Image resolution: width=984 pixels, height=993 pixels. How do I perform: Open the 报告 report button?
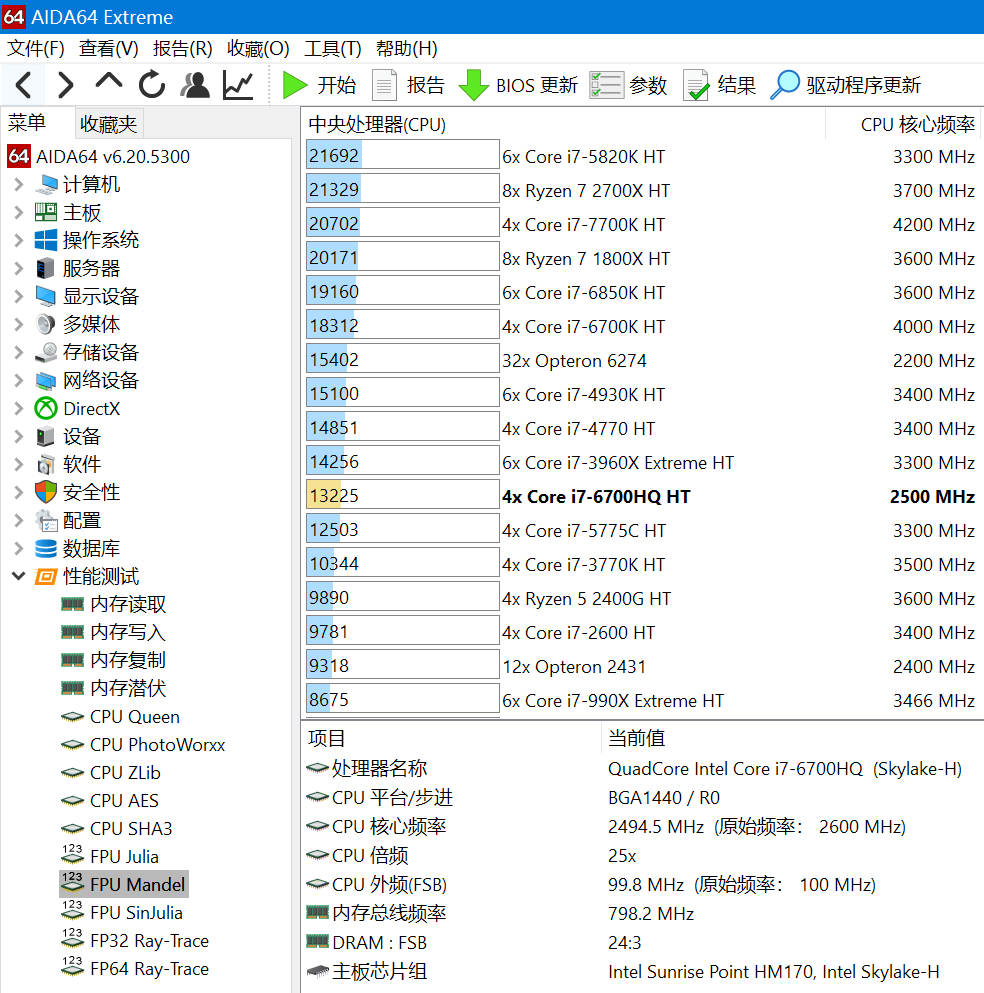[x=408, y=85]
